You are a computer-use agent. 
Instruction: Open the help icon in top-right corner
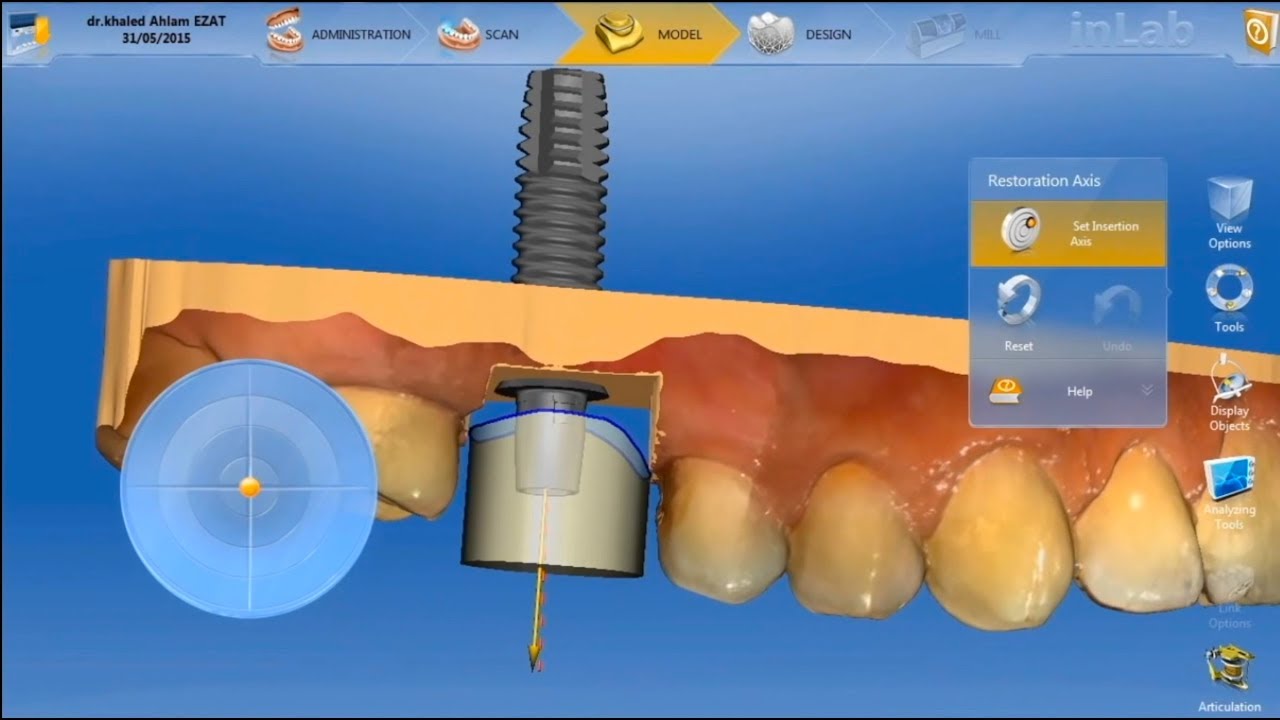[1260, 32]
